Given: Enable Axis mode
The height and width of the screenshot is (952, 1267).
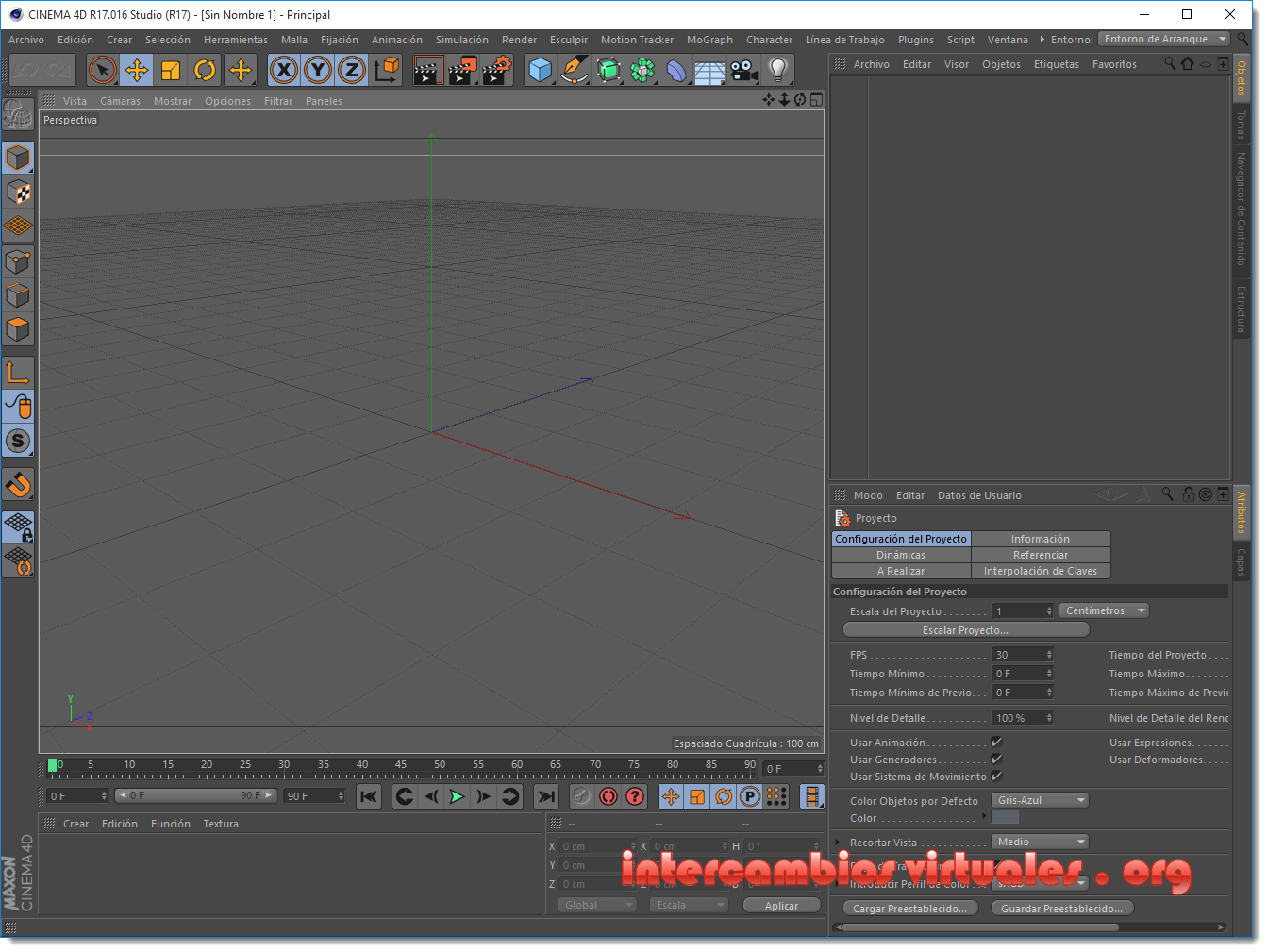Looking at the screenshot, I should 18,372.
